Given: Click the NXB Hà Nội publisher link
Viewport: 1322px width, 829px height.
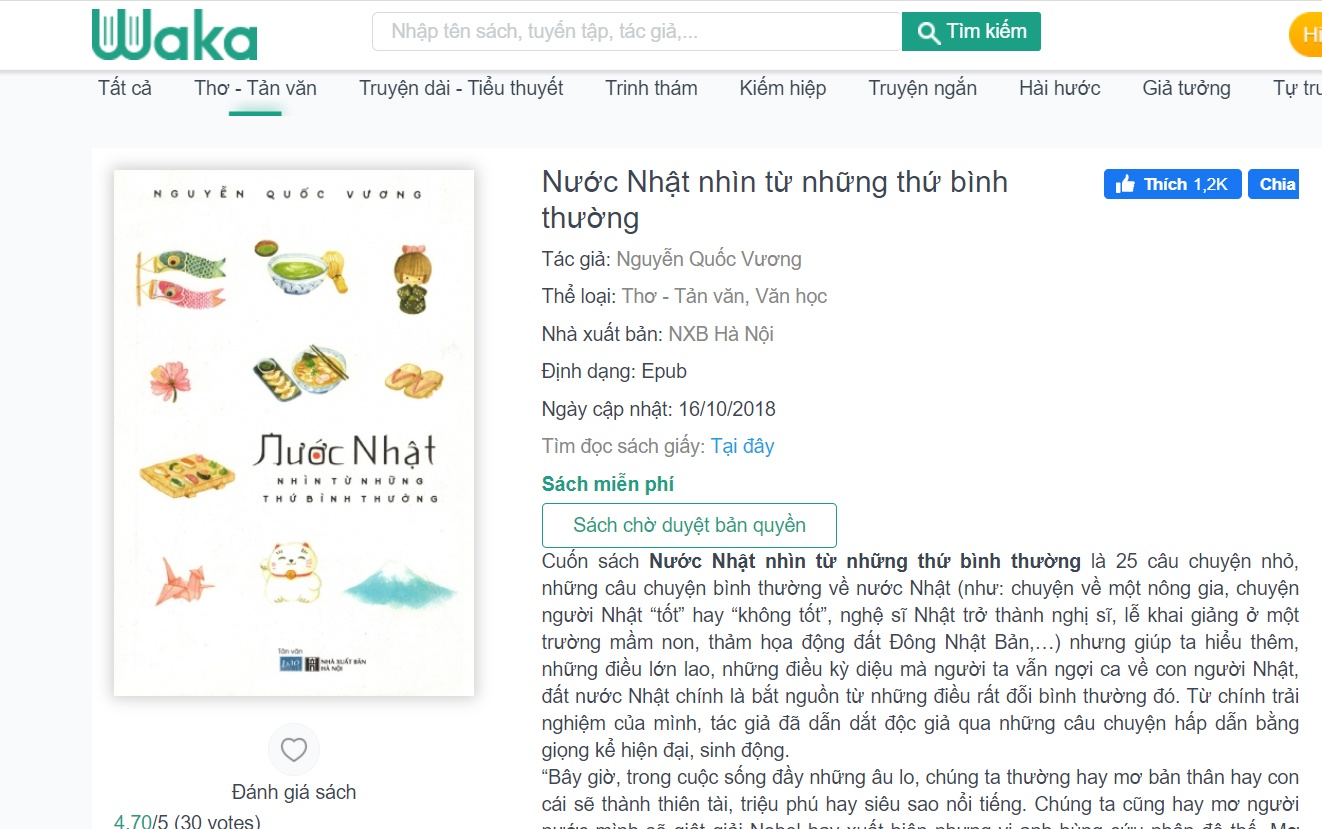Looking at the screenshot, I should [x=721, y=334].
